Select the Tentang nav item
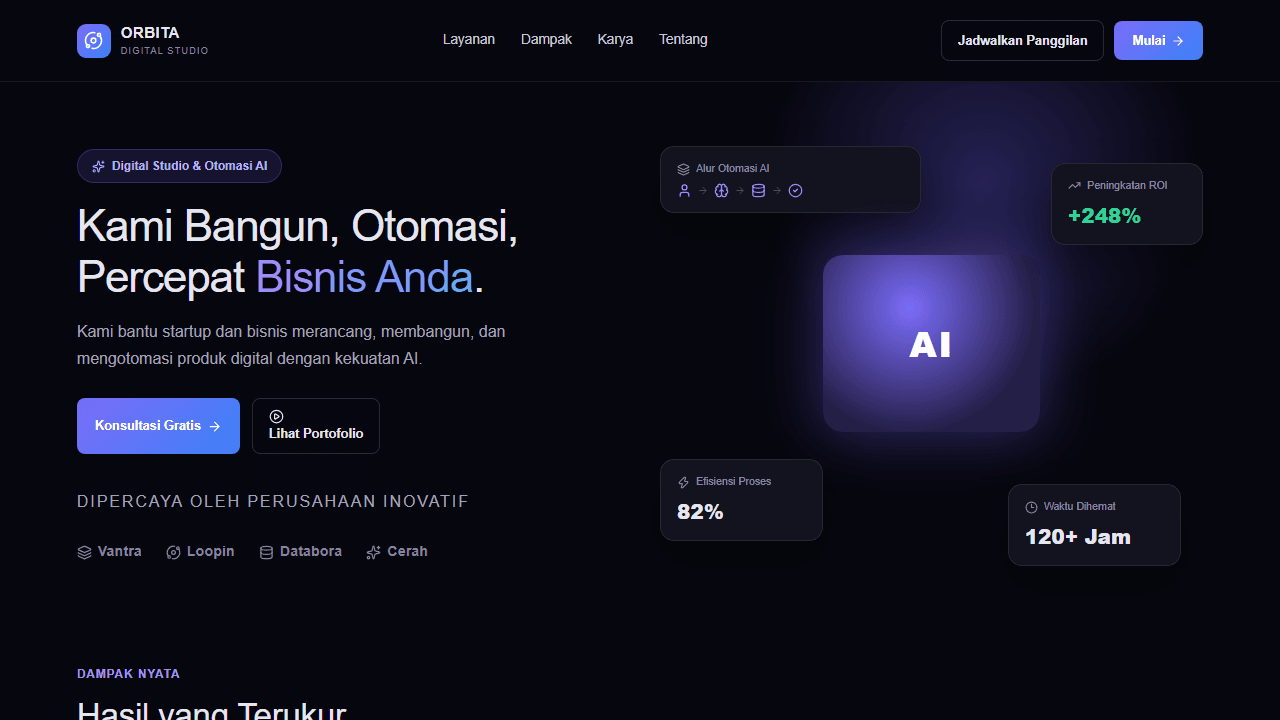1280x720 pixels. point(683,40)
